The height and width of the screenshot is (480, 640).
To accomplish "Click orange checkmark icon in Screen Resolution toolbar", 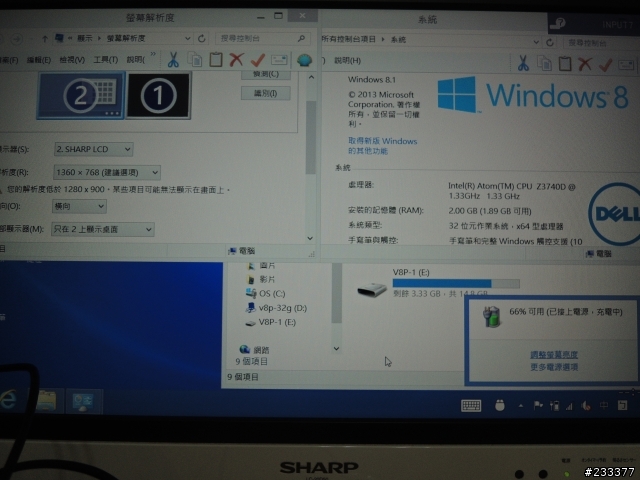I will [258, 60].
